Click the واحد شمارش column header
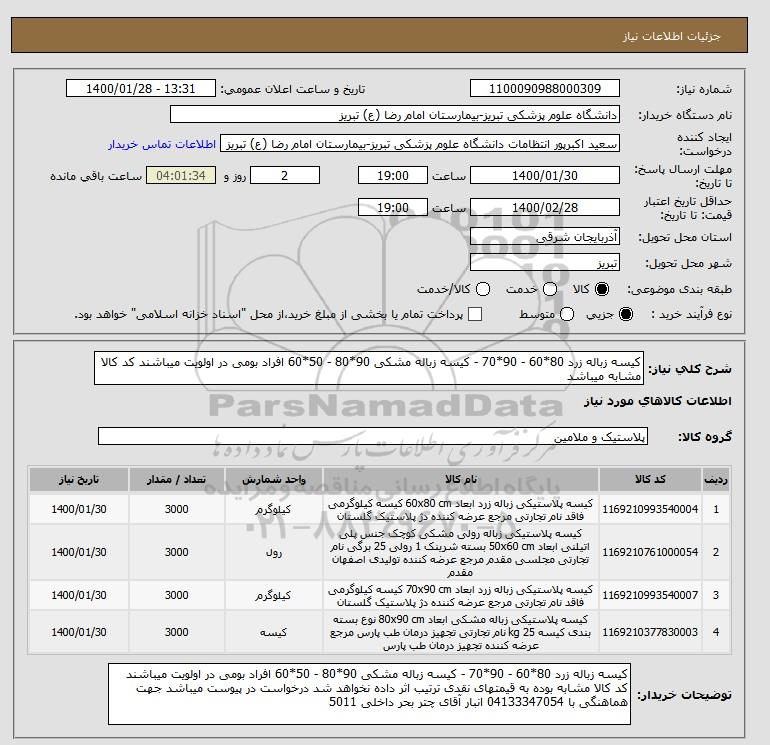 click(x=274, y=479)
